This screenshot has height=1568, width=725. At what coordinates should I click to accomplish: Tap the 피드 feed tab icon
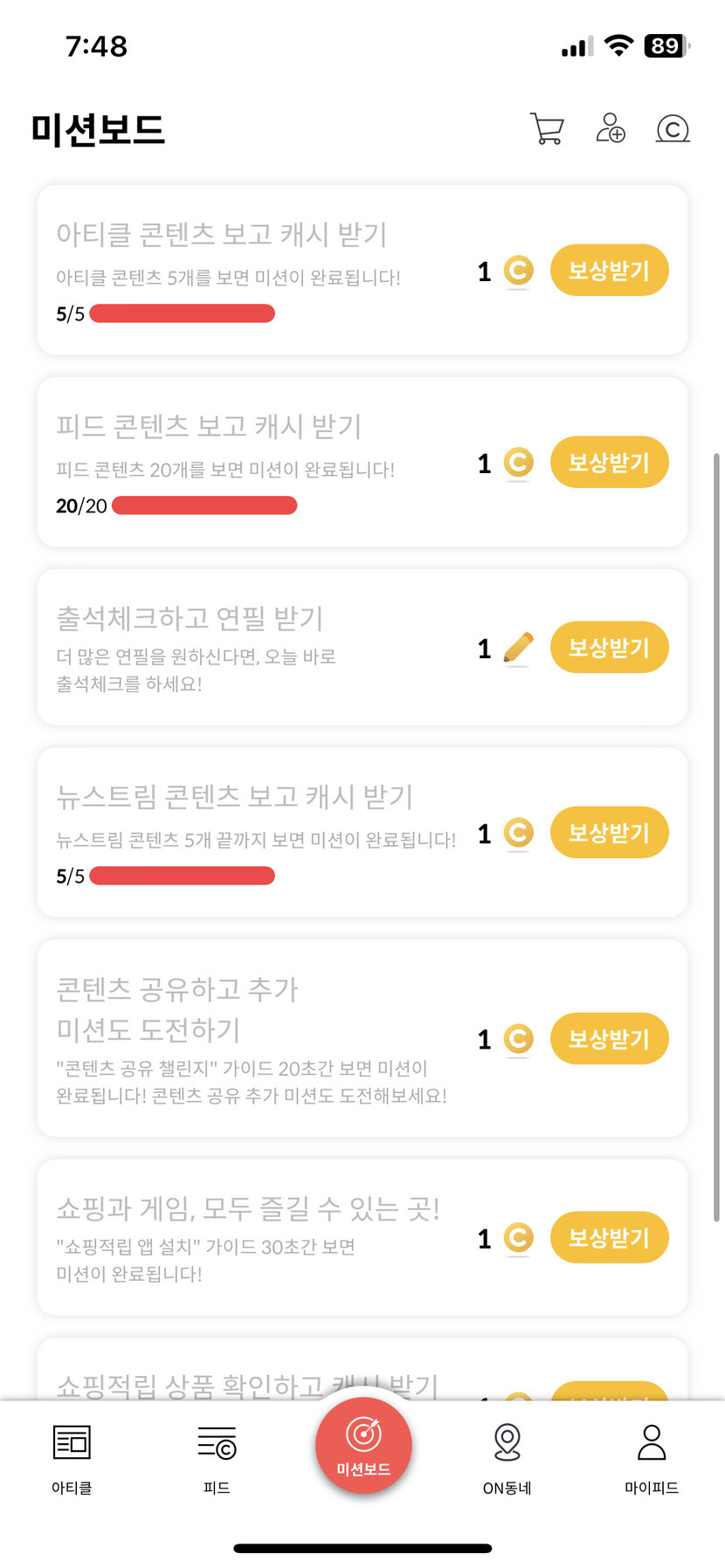click(x=217, y=1443)
